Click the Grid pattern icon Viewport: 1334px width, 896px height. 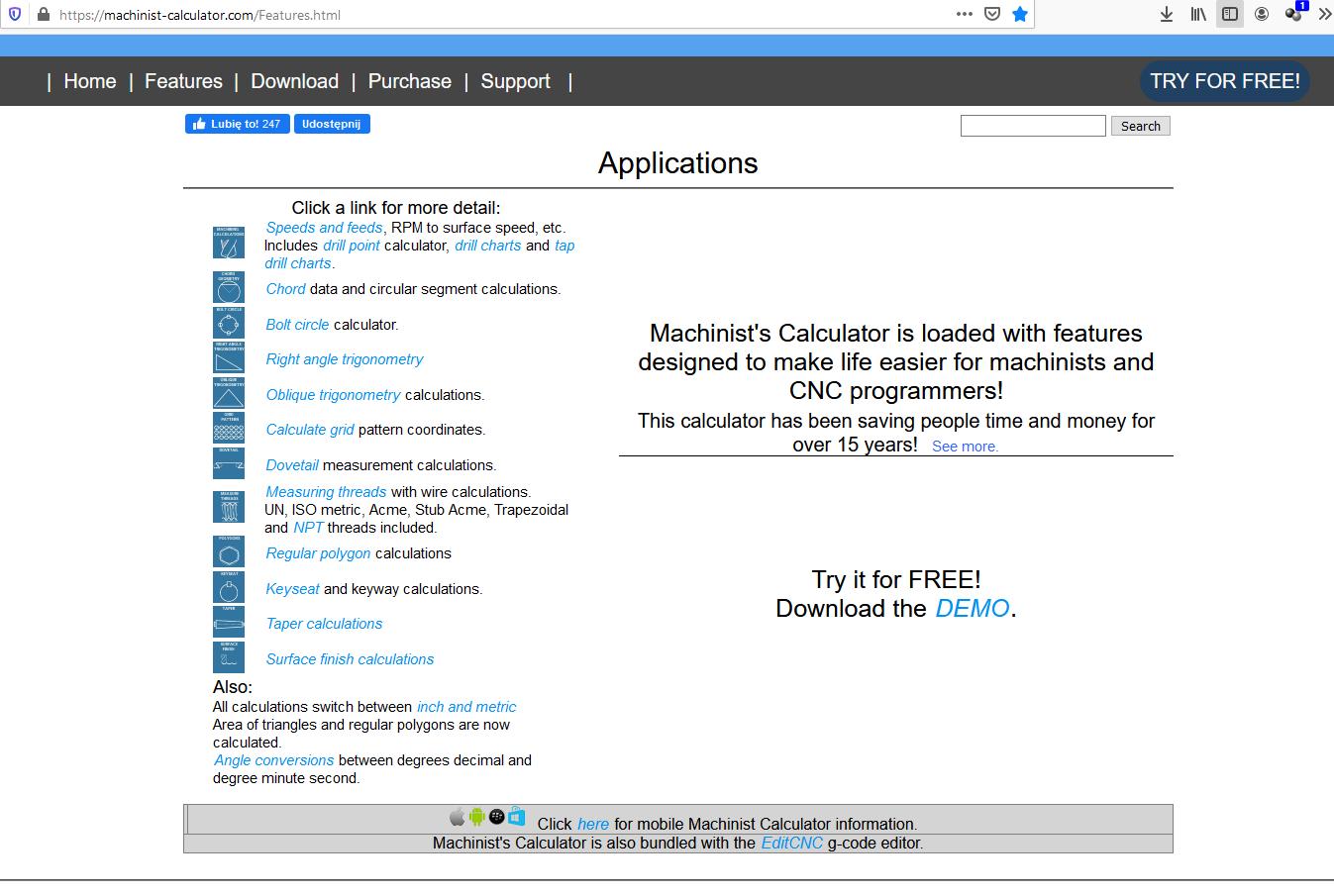click(x=229, y=428)
